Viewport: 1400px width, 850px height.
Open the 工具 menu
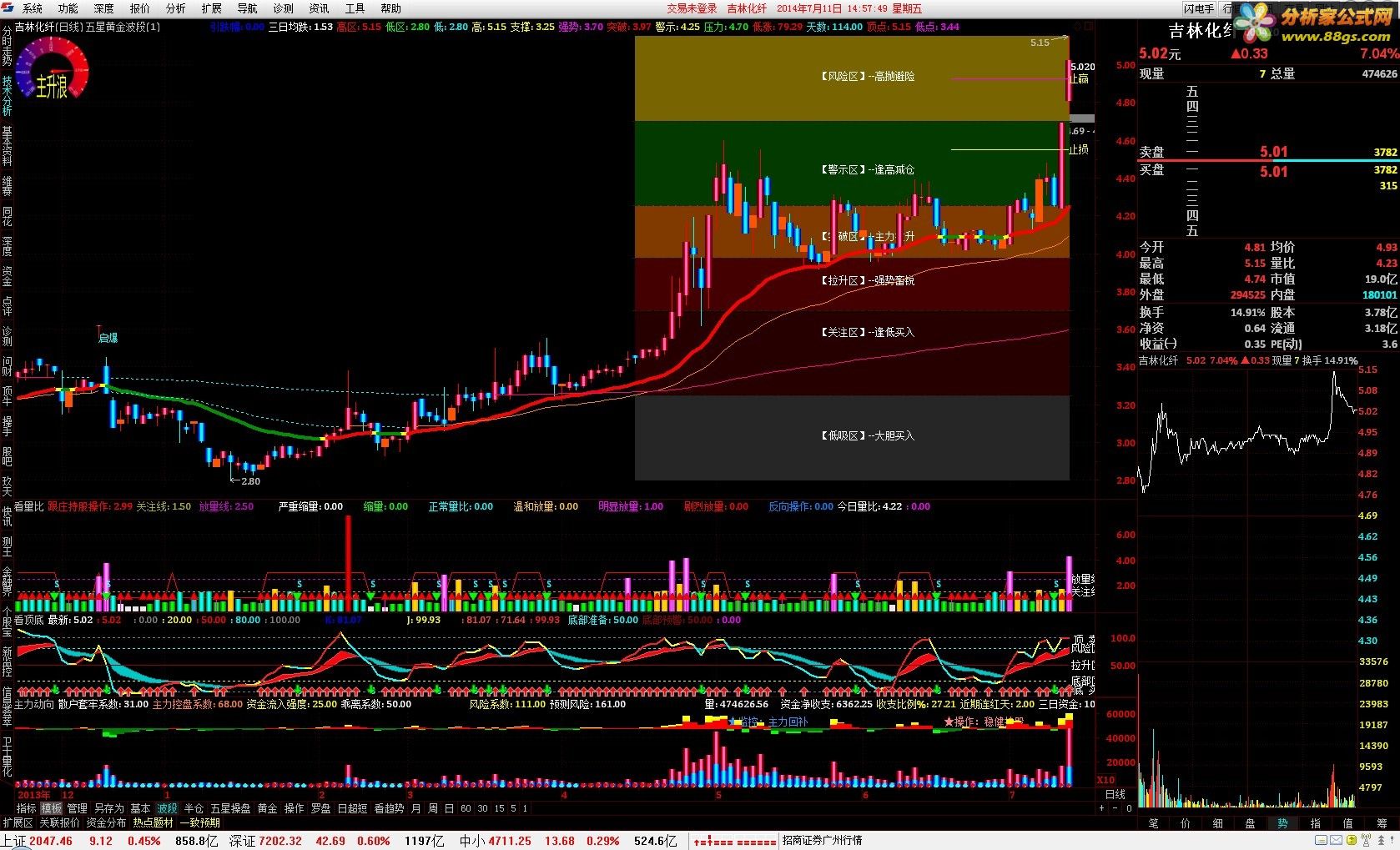pyautogui.click(x=355, y=8)
